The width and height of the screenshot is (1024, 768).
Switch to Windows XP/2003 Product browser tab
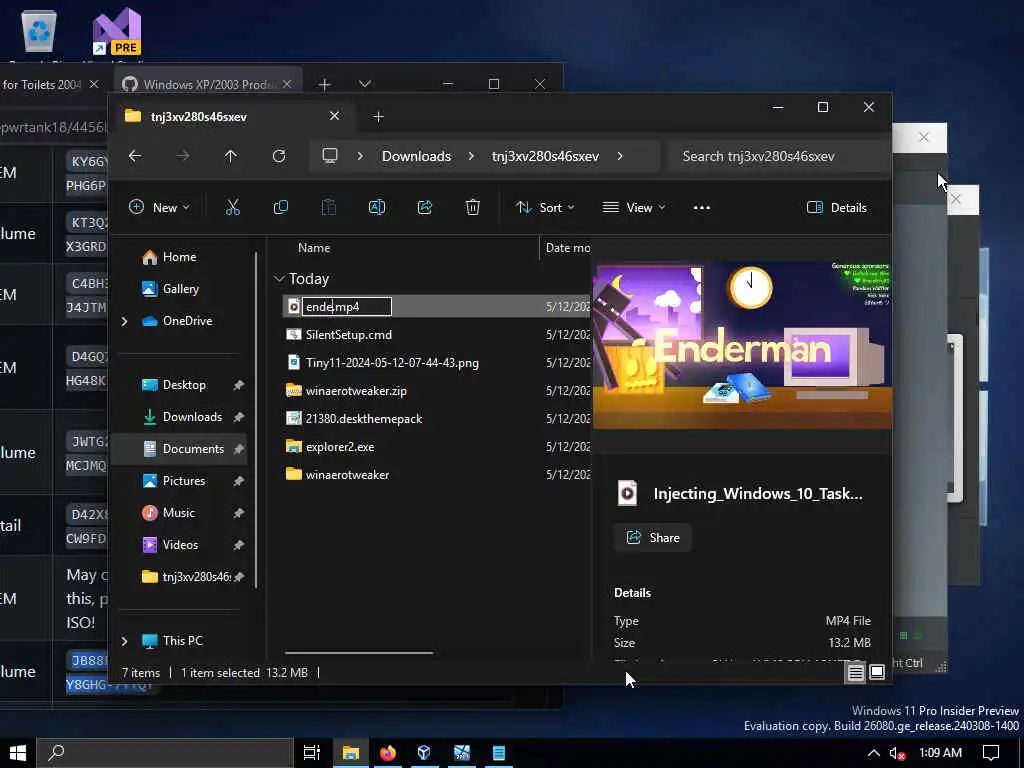click(209, 84)
